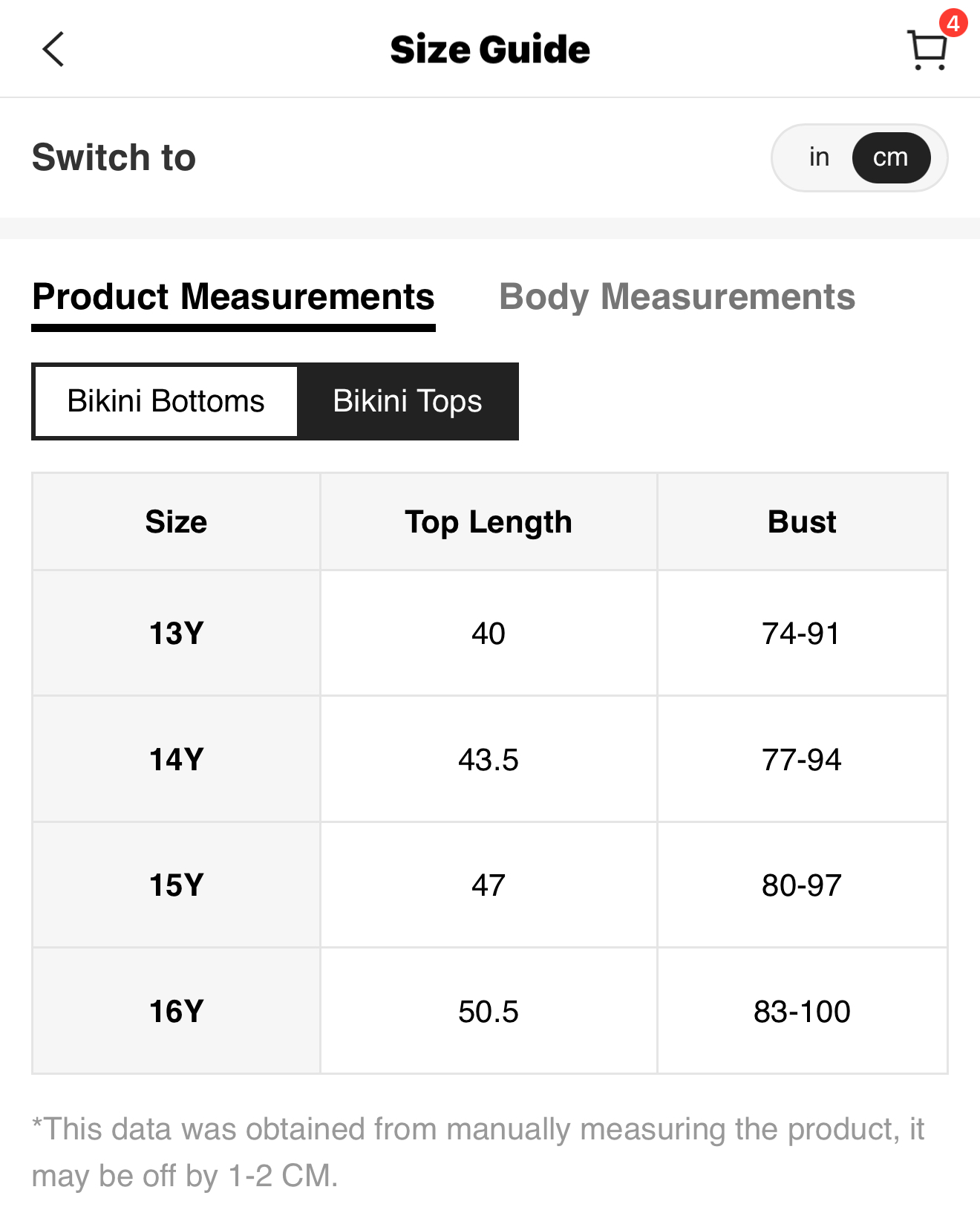Select the cm unit option
The width and height of the screenshot is (980, 1207).
pyautogui.click(x=890, y=157)
